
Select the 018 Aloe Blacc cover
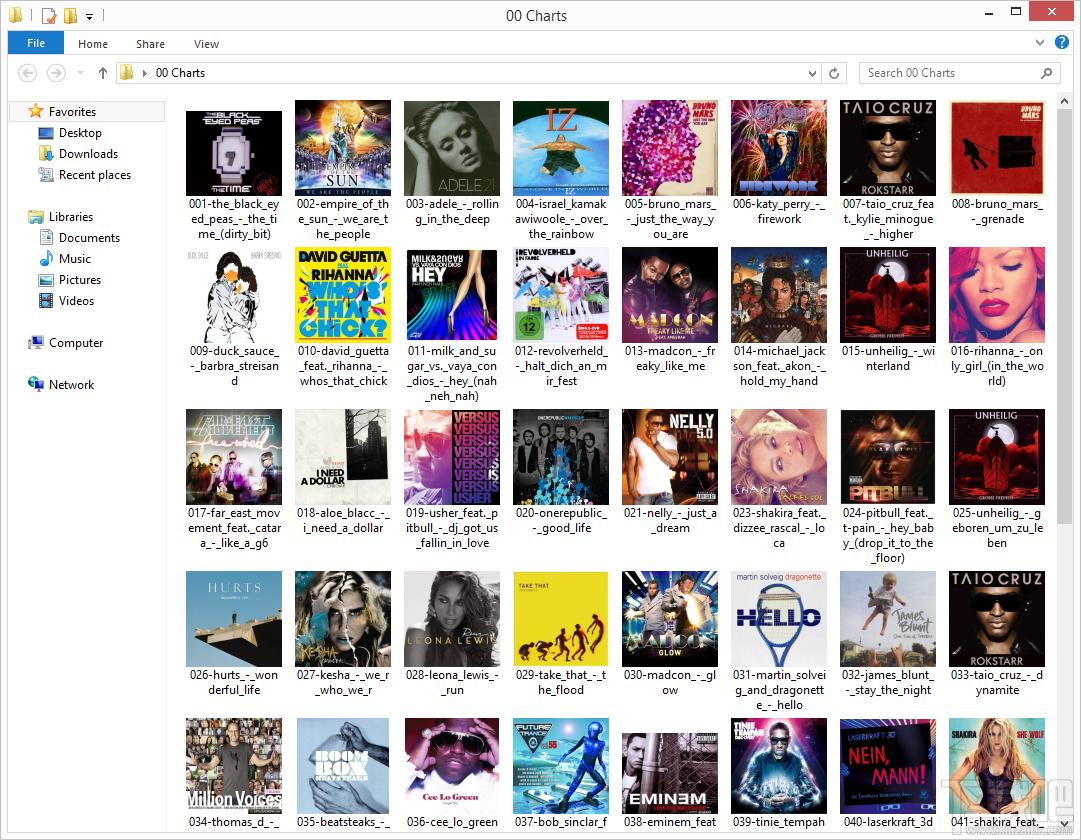(343, 457)
